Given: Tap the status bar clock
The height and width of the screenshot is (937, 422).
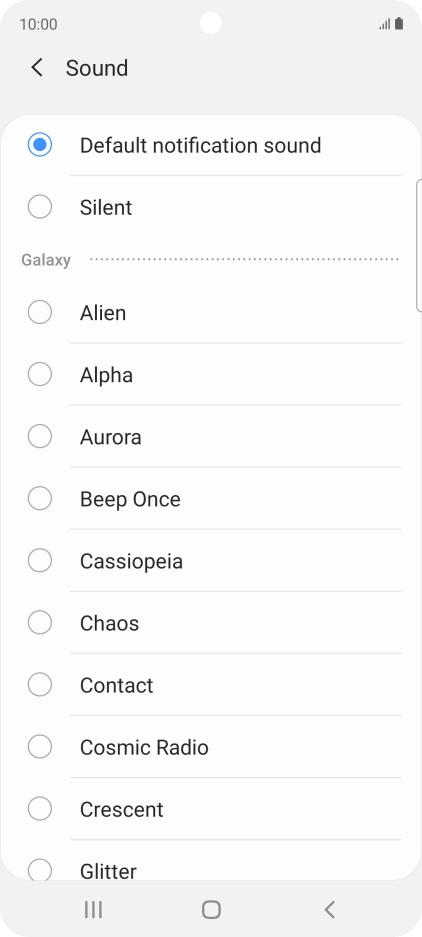Looking at the screenshot, I should click(x=38, y=24).
